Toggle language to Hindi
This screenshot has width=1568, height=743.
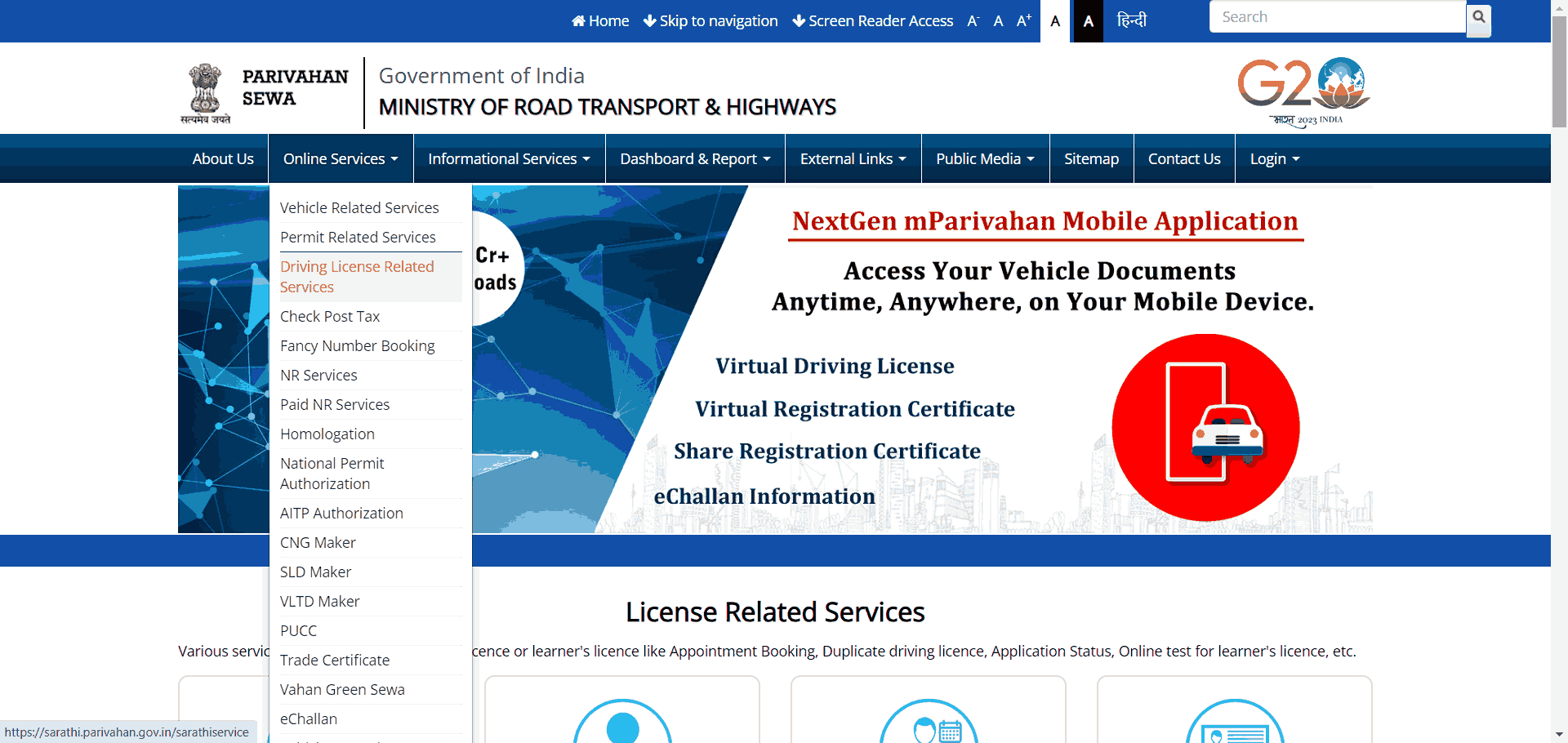point(1131,20)
